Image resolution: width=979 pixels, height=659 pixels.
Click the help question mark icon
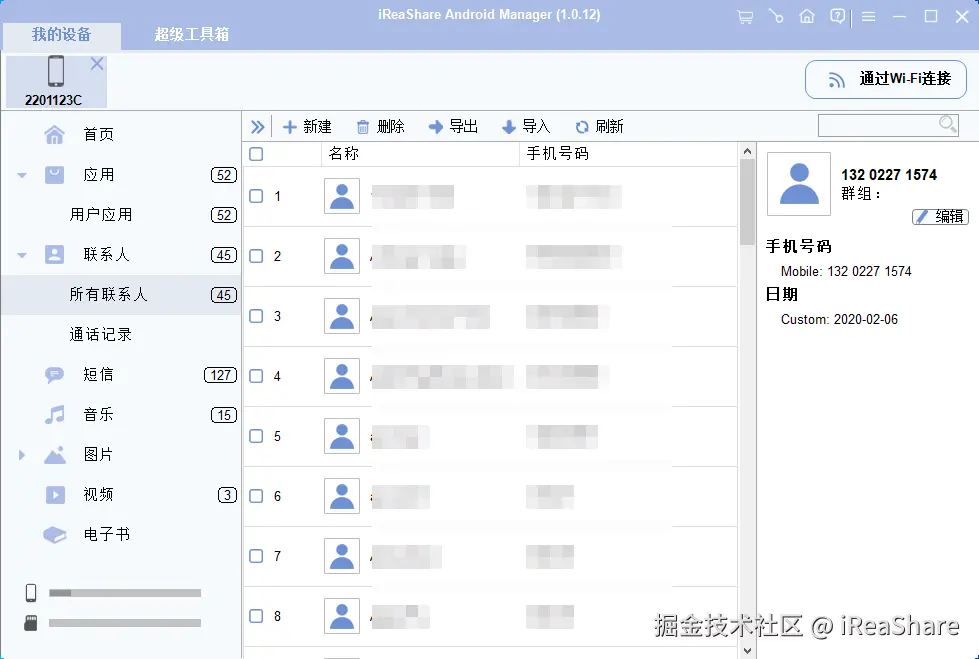837,16
